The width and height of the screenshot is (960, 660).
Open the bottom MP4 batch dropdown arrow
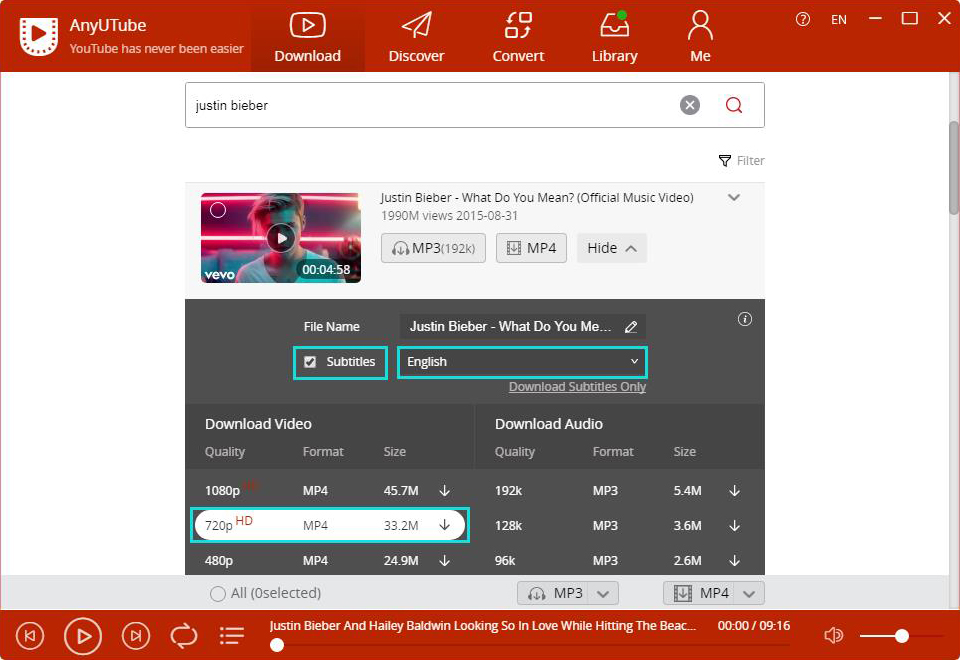click(x=749, y=593)
